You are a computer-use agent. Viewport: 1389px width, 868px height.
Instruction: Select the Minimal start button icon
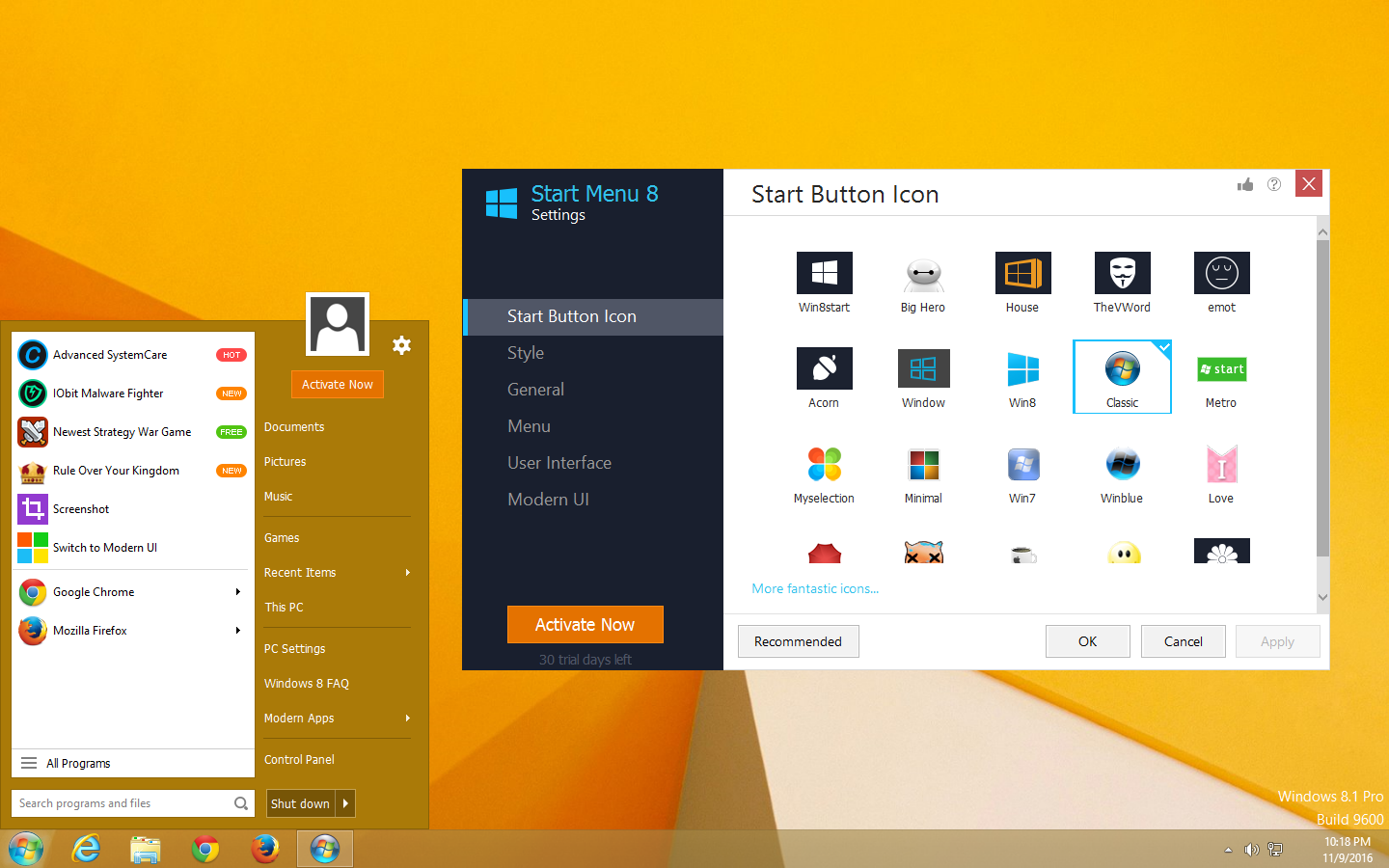tap(922, 464)
